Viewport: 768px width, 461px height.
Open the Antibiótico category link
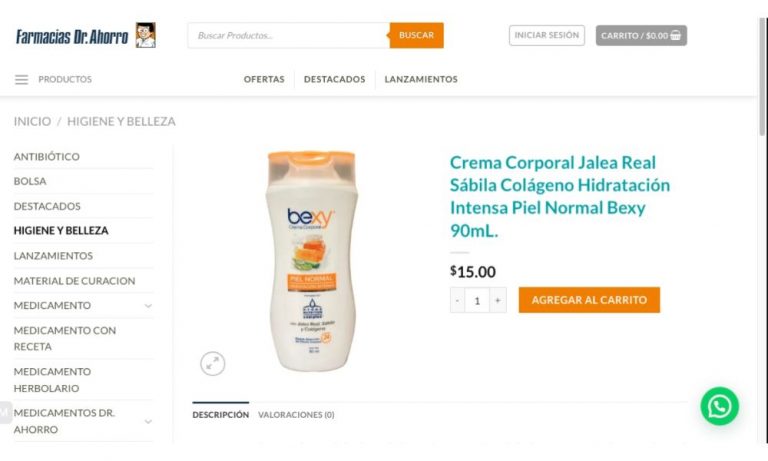click(47, 157)
